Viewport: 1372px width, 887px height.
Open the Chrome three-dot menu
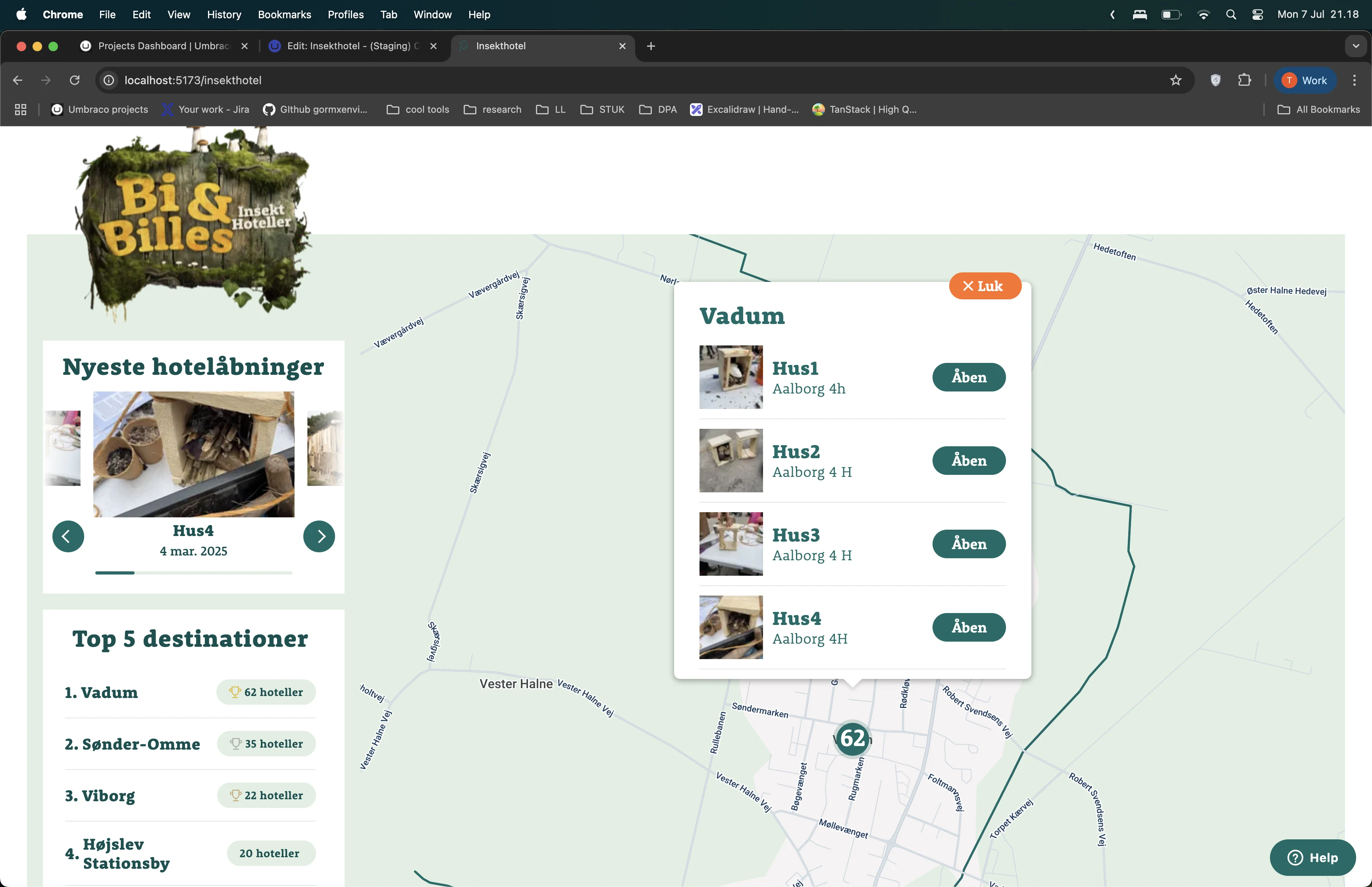(1354, 80)
